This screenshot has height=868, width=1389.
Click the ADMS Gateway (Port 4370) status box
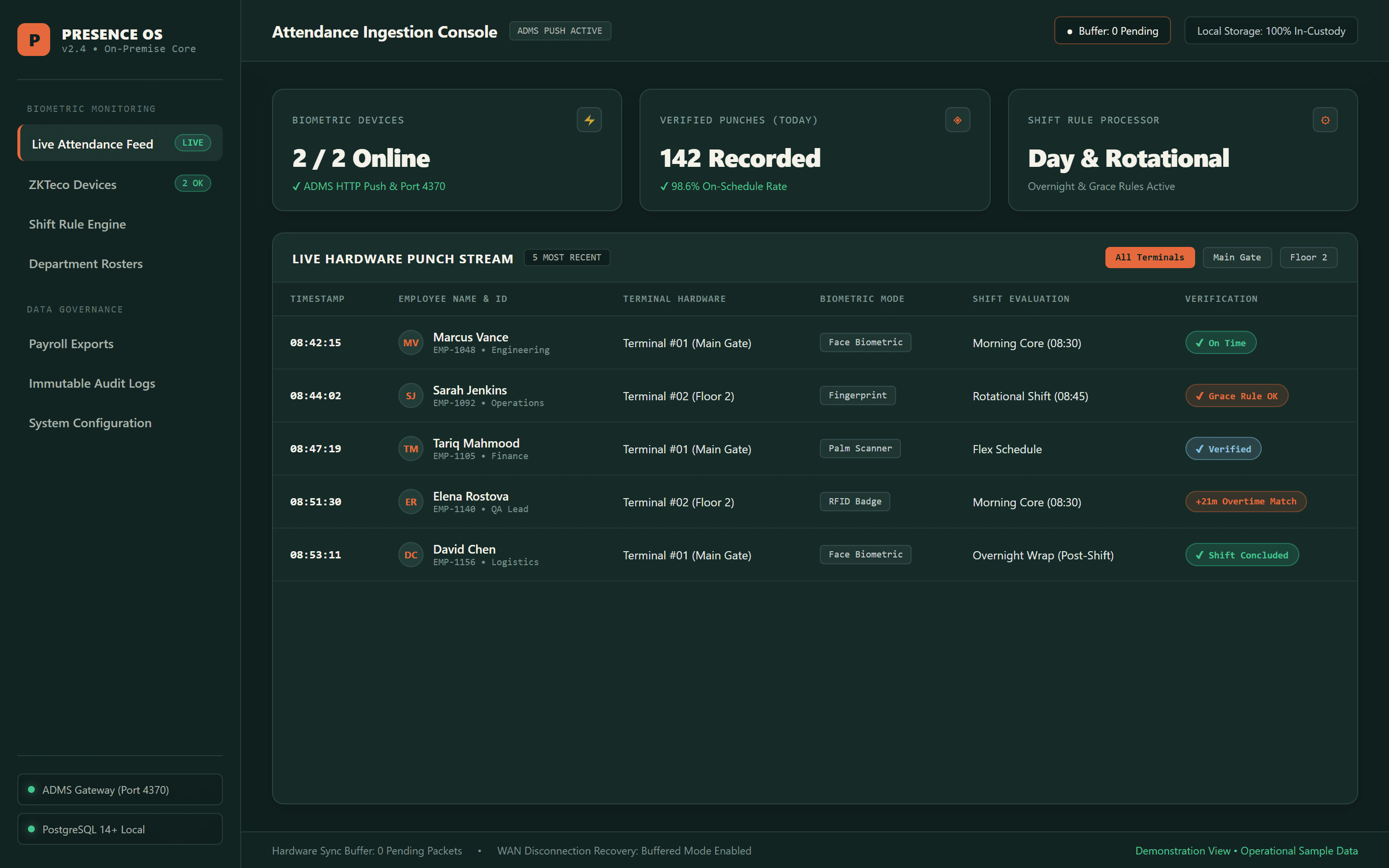(120, 789)
